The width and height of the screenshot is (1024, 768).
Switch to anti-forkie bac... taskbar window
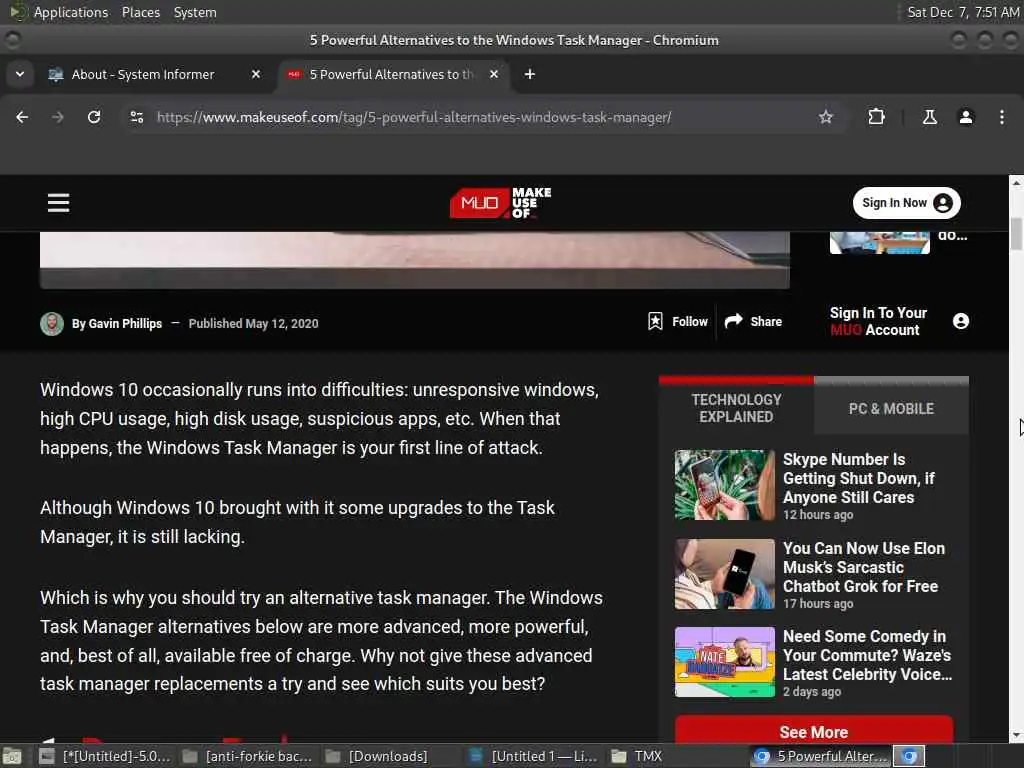click(x=247, y=756)
